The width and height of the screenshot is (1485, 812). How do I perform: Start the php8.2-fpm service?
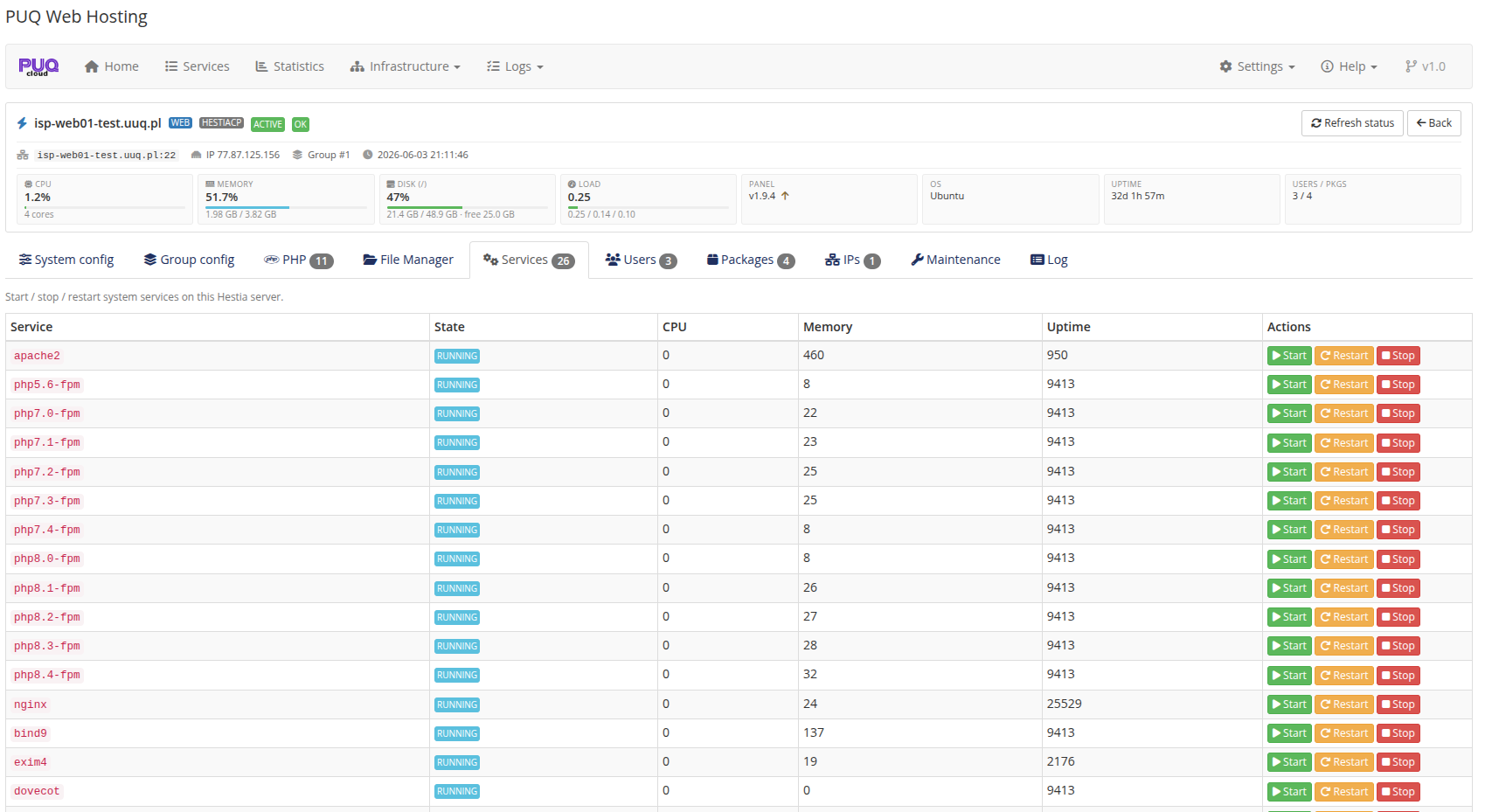[1289, 617]
